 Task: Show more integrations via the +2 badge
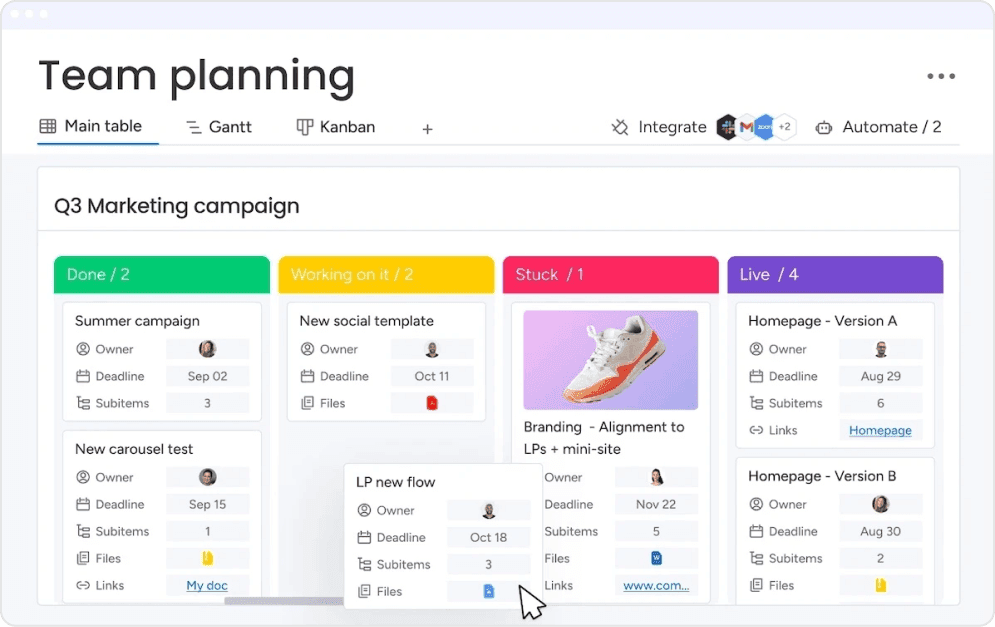(785, 126)
